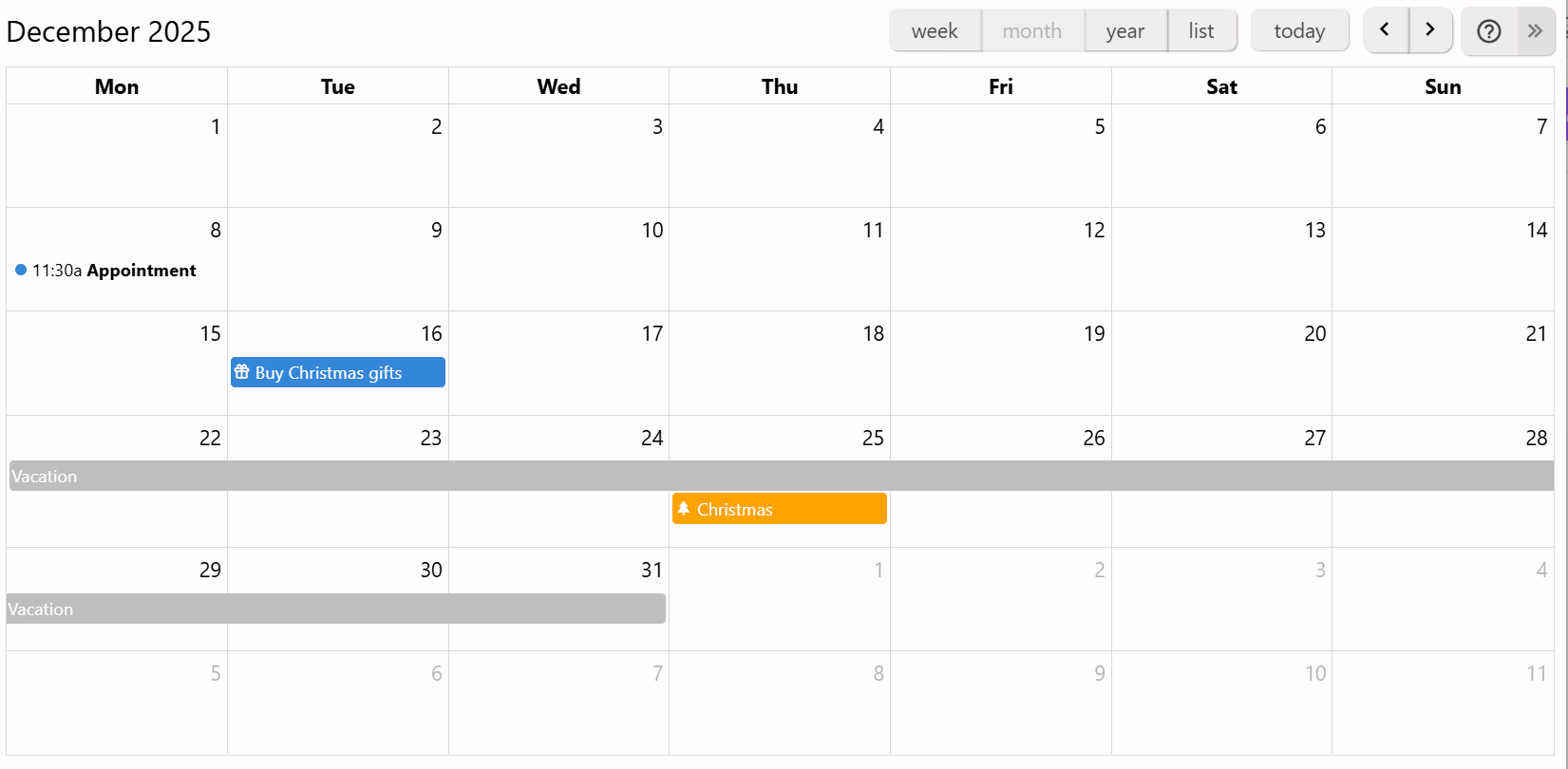Switch to list view

click(x=1201, y=31)
